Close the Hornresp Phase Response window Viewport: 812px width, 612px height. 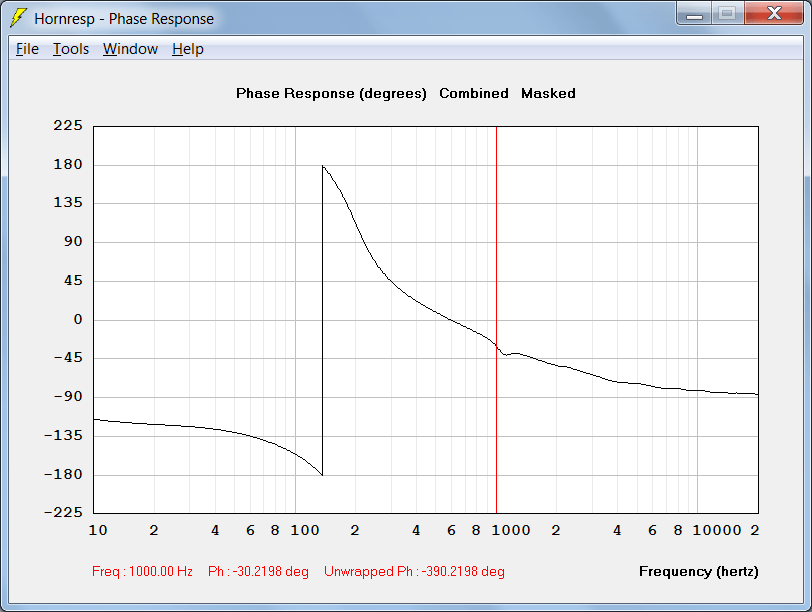pyautogui.click(x=774, y=13)
